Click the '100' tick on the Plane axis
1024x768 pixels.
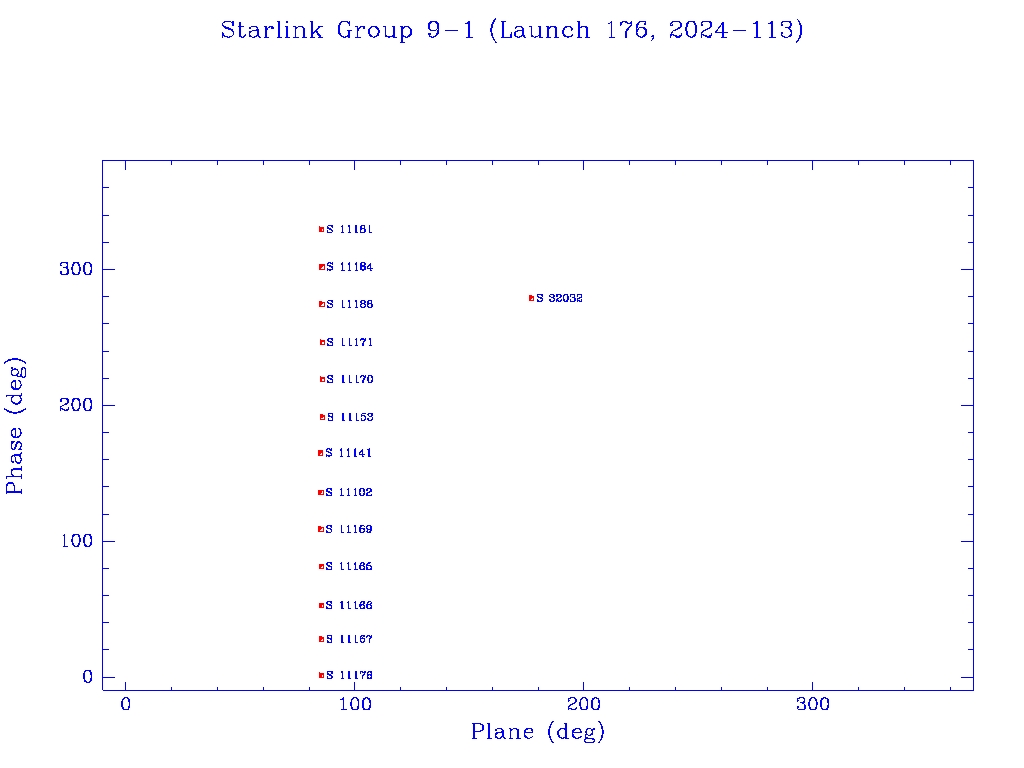click(355, 704)
